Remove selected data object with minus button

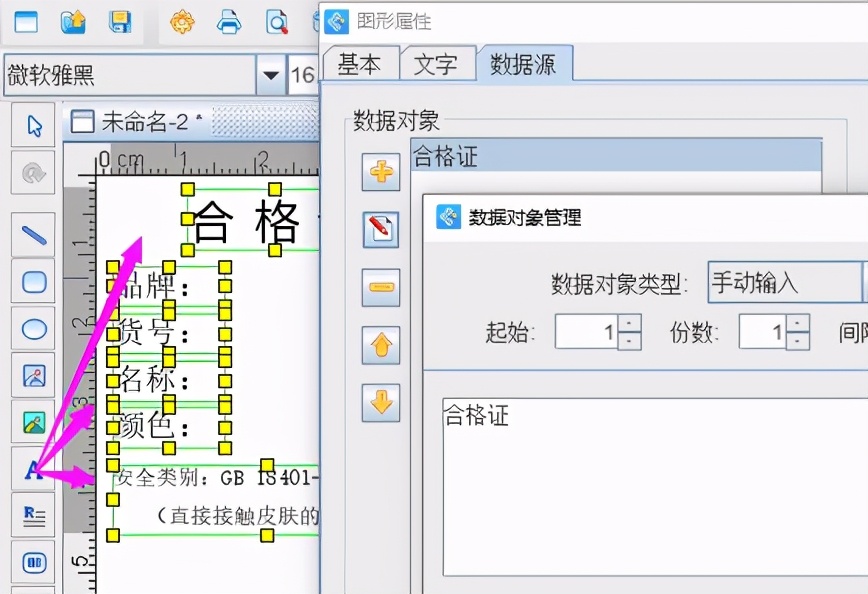[381, 288]
